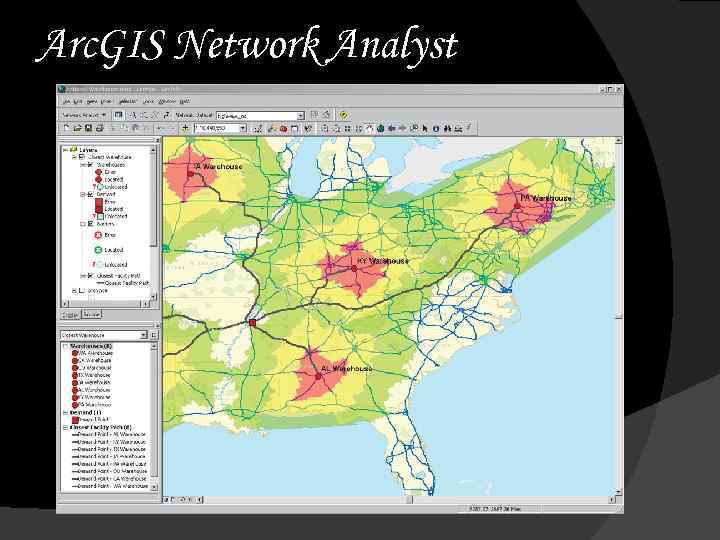Show the Network Analyst window button

click(x=118, y=115)
